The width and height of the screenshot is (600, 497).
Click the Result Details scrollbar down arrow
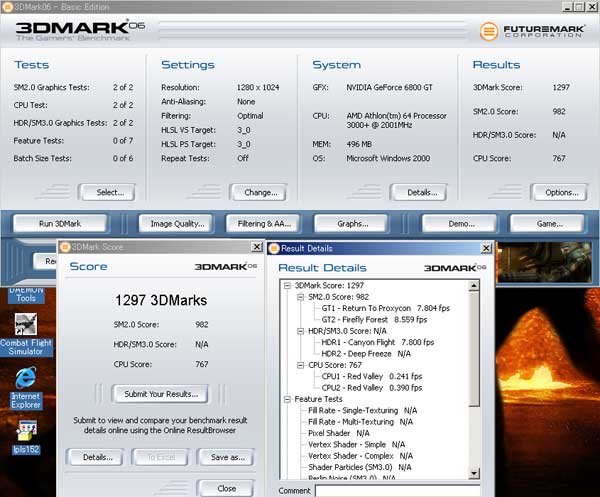pyautogui.click(x=474, y=474)
